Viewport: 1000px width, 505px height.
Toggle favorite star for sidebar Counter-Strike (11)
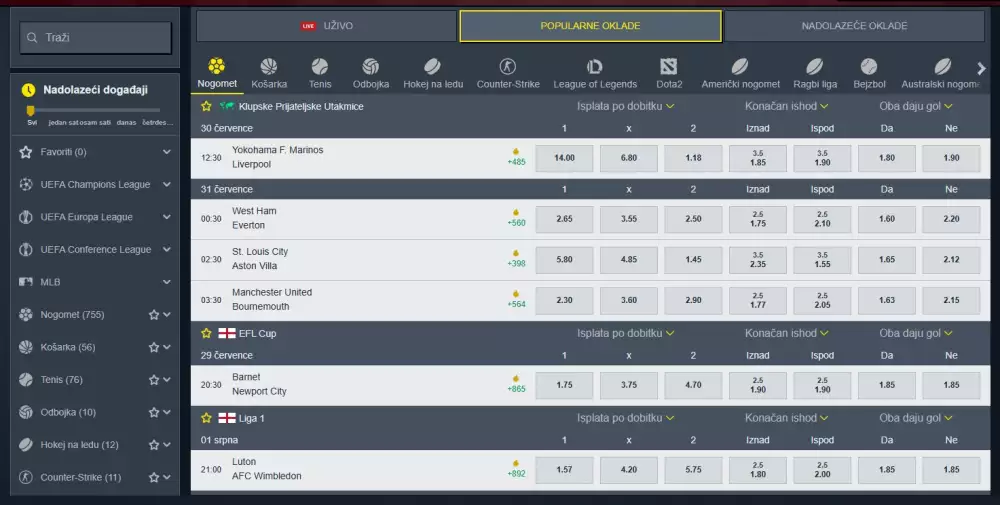[154, 477]
